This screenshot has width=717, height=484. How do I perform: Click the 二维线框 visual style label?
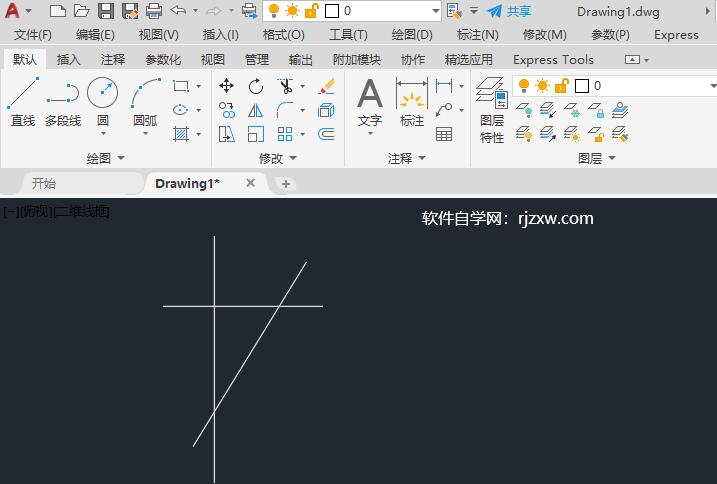point(82,212)
